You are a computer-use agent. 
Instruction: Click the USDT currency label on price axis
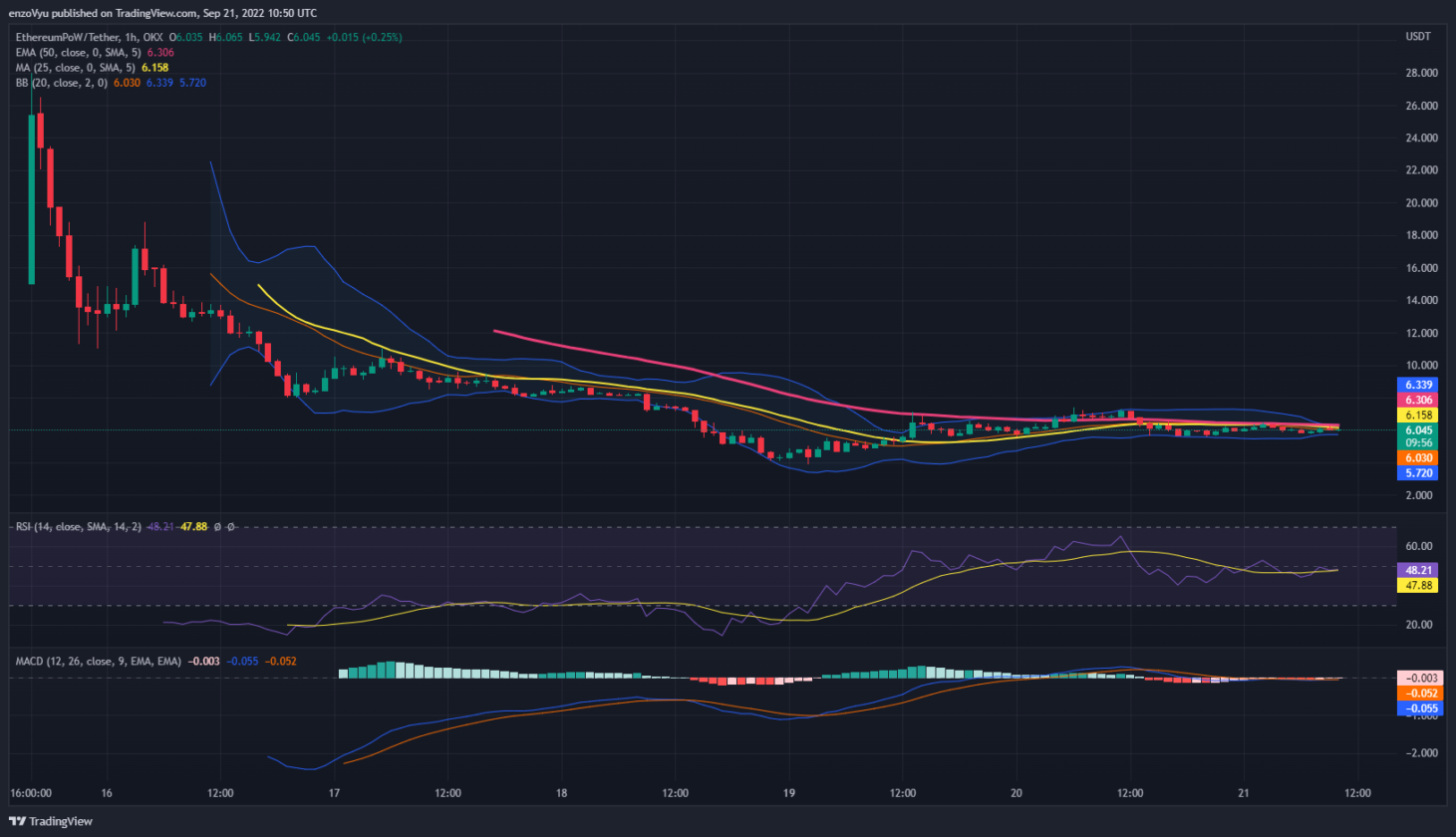click(x=1418, y=36)
